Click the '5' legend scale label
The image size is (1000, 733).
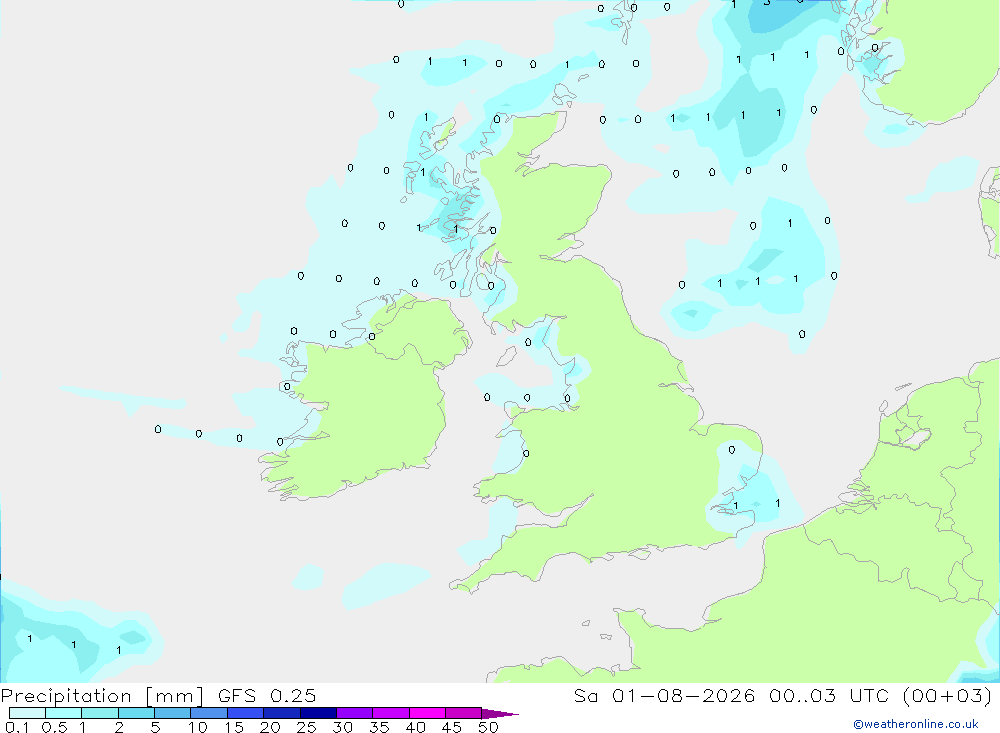click(155, 727)
